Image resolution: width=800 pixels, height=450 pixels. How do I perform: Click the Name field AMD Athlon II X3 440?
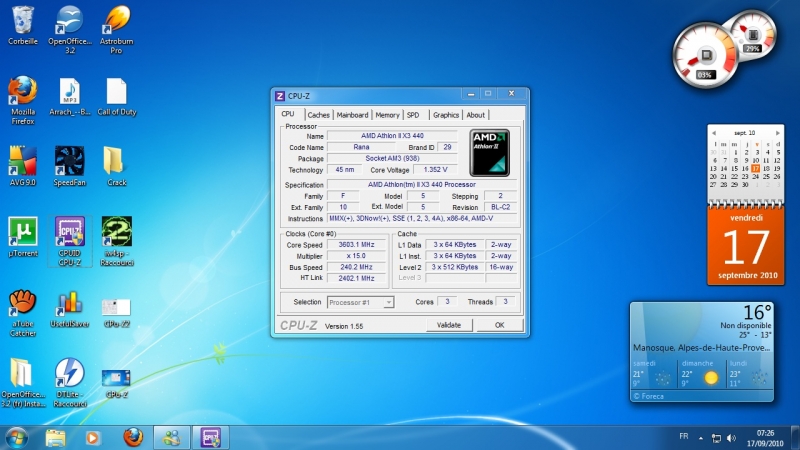(392, 136)
